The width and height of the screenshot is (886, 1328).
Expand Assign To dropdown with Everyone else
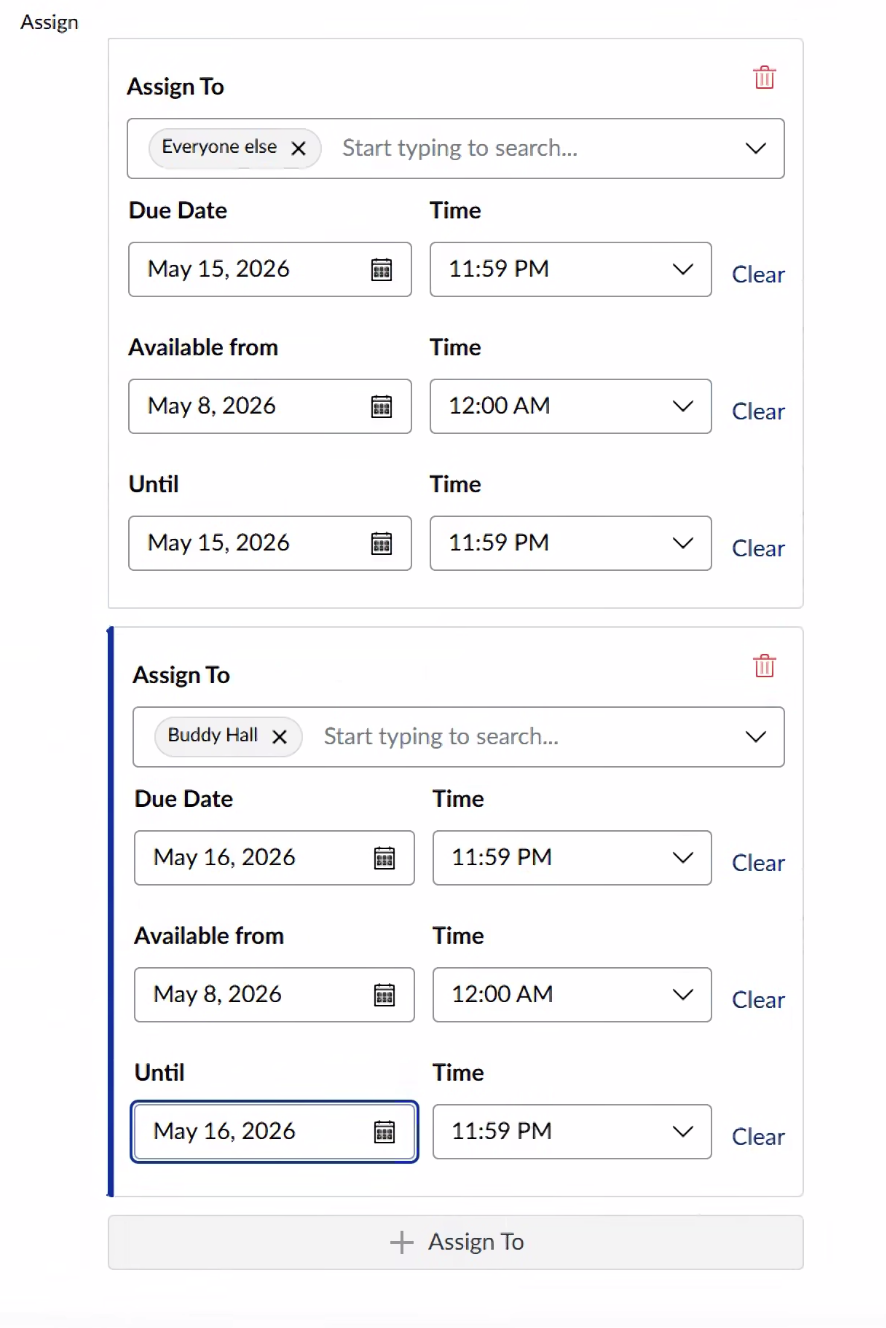[x=756, y=148]
